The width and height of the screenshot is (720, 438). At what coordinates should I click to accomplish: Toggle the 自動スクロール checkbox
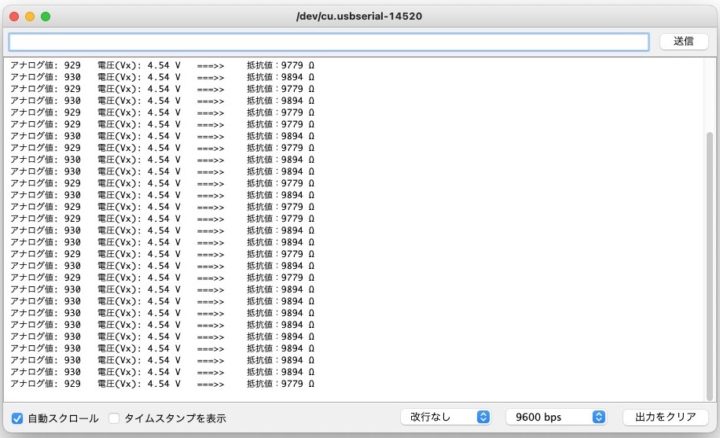(x=17, y=418)
